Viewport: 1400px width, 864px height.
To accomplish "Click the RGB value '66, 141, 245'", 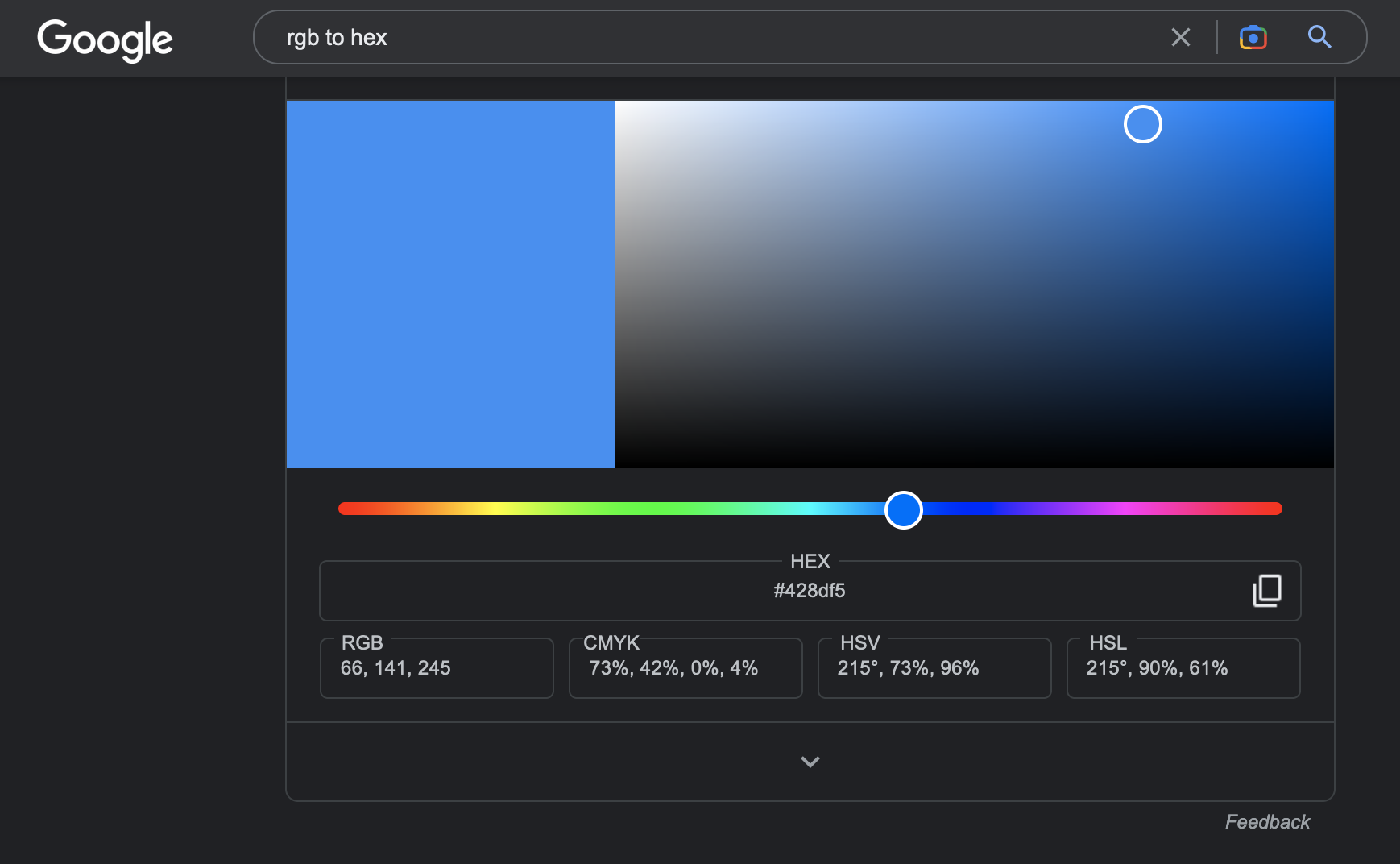I will click(x=396, y=667).
